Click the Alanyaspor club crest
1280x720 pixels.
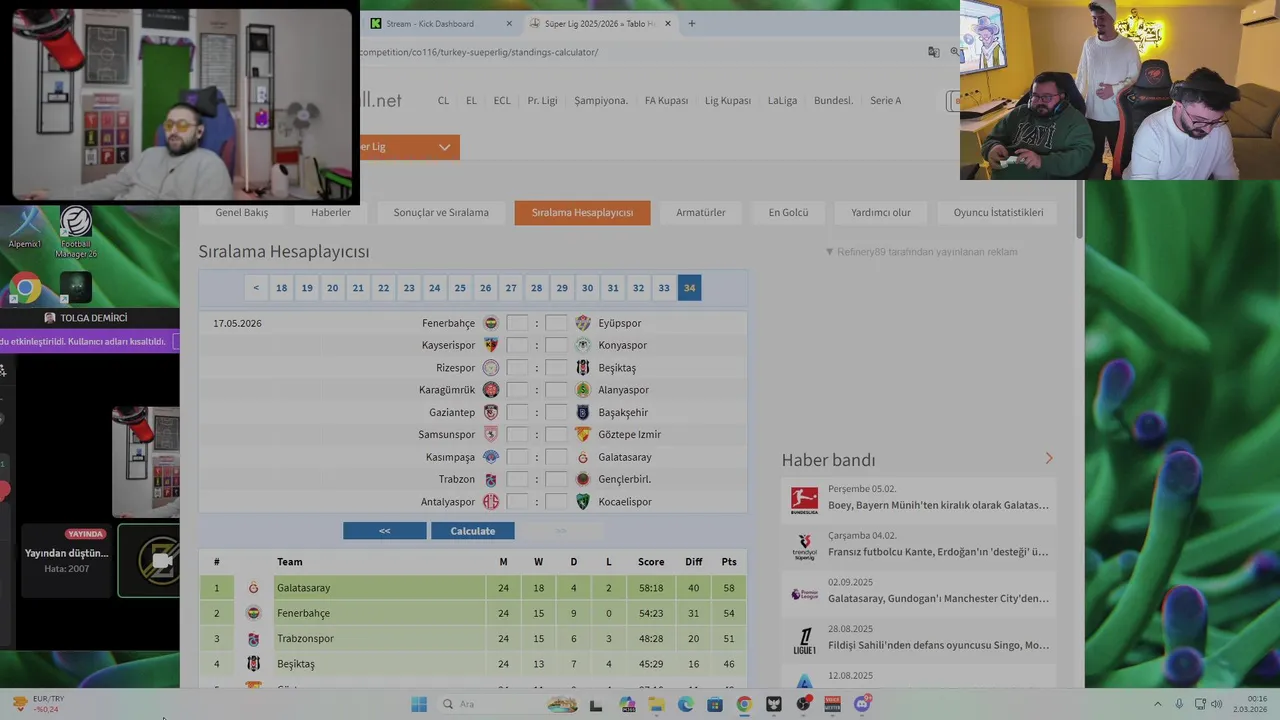coord(583,390)
